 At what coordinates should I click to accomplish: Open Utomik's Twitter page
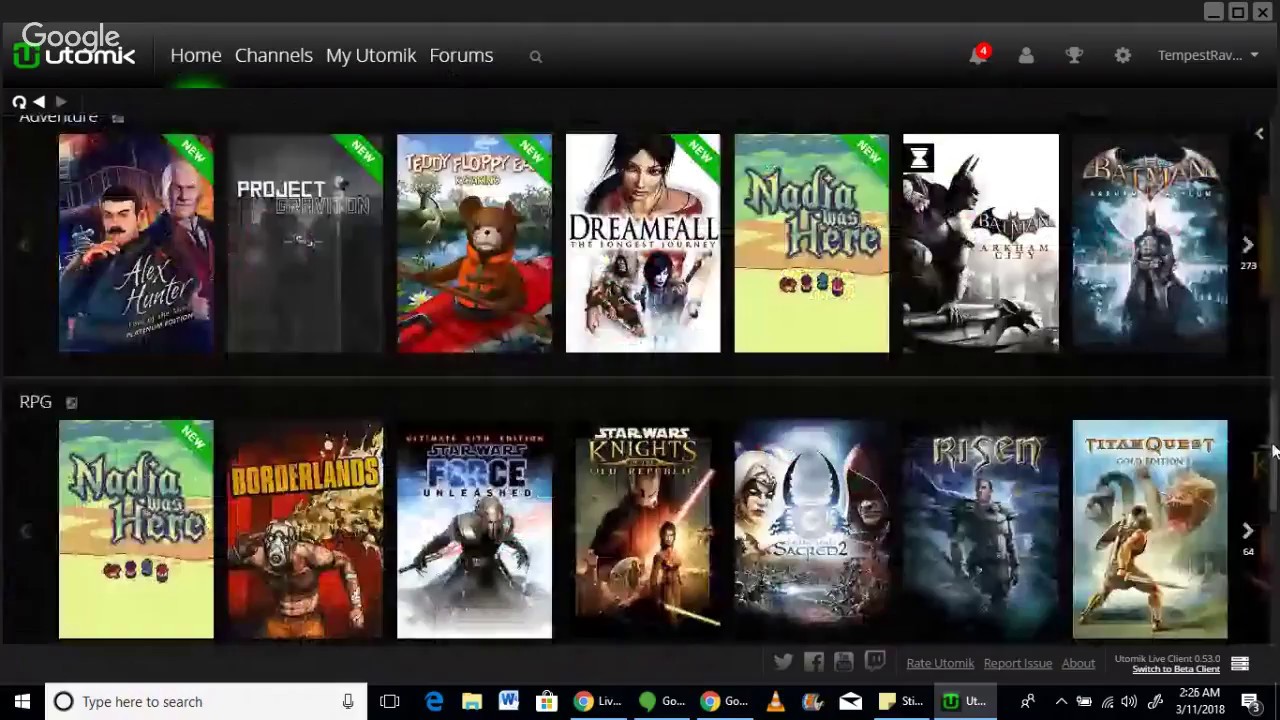click(783, 662)
